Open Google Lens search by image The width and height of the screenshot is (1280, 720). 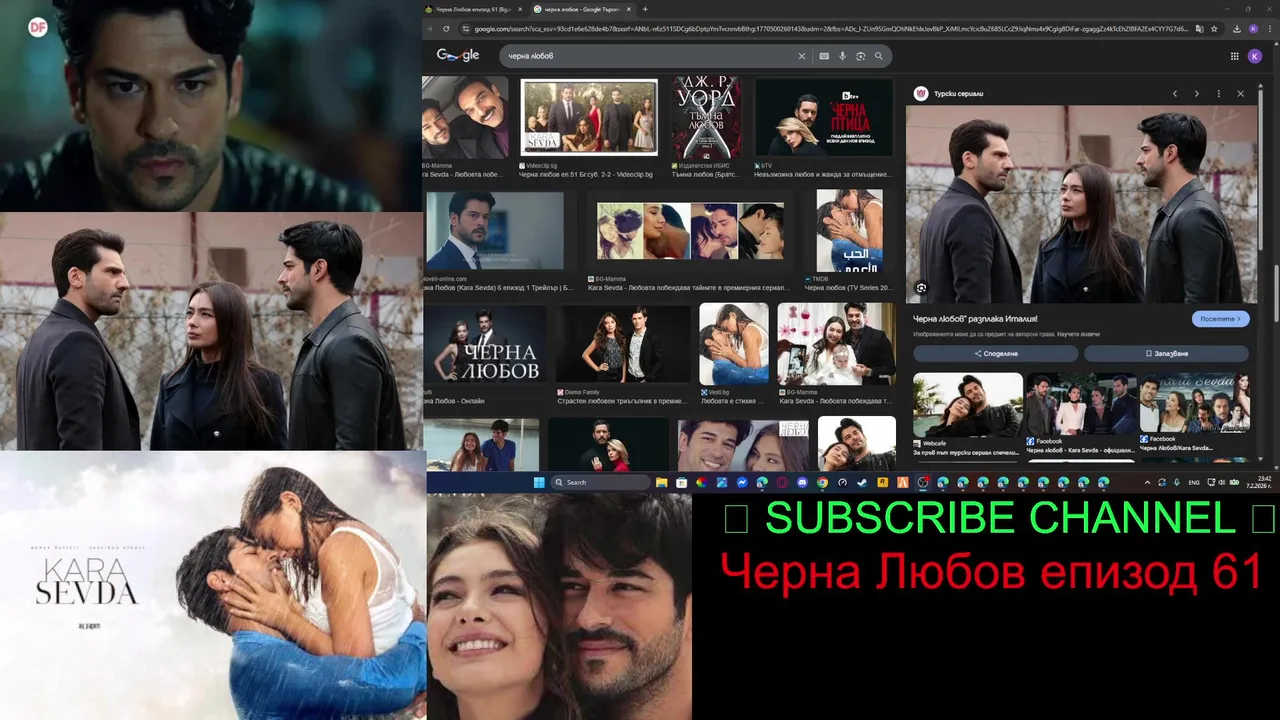pos(860,56)
